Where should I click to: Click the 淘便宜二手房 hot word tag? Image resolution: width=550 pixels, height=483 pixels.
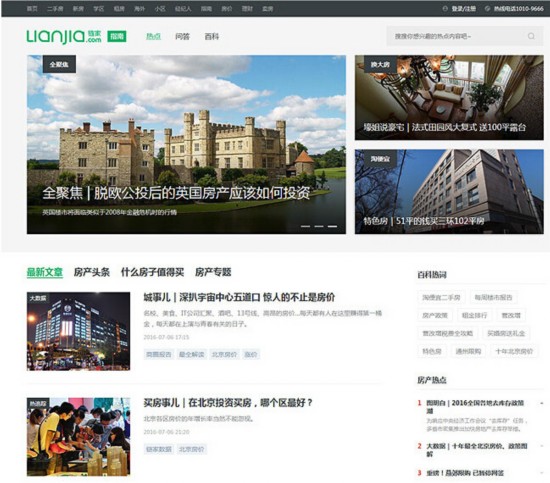(x=441, y=297)
